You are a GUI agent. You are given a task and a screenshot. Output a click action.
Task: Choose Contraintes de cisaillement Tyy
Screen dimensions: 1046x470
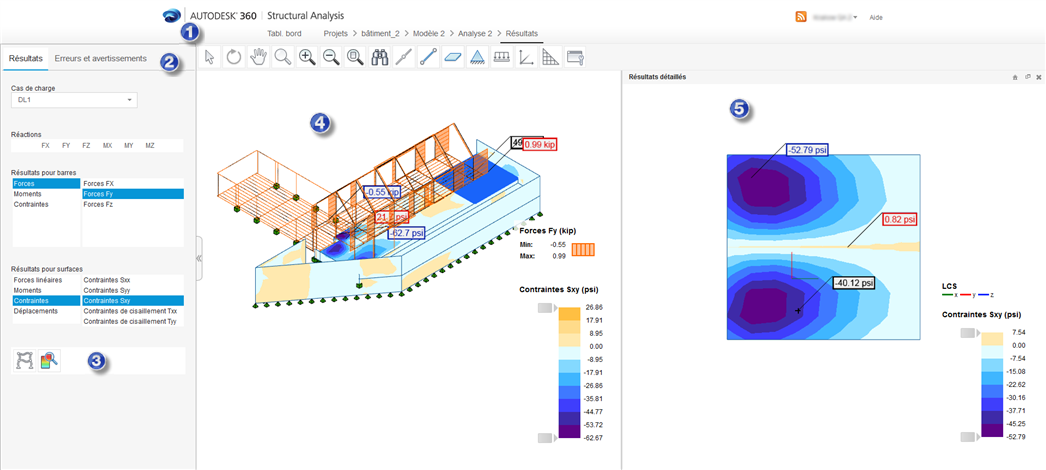[132, 321]
